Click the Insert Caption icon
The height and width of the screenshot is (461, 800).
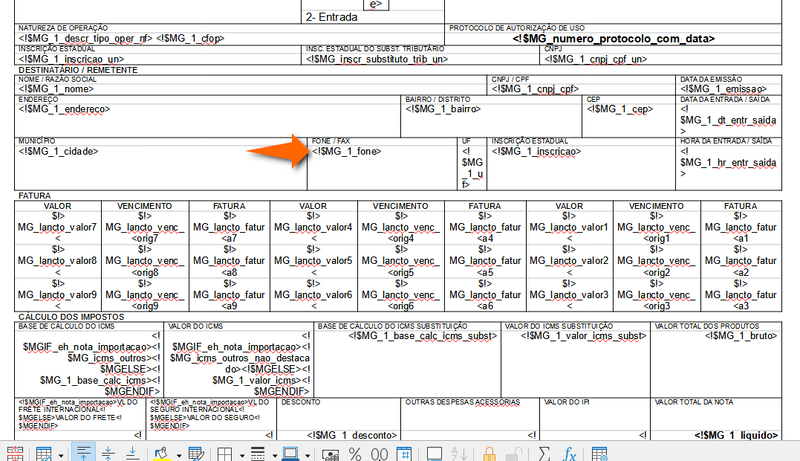point(434,454)
